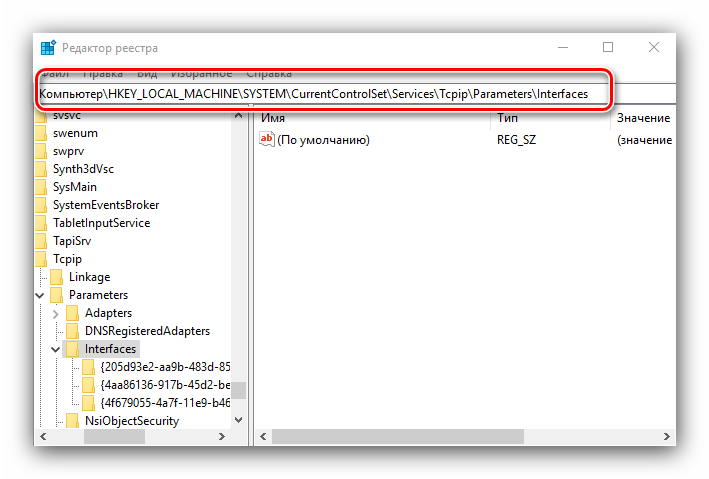Close the Registry Editor window
The image size is (709, 479).
click(654, 47)
